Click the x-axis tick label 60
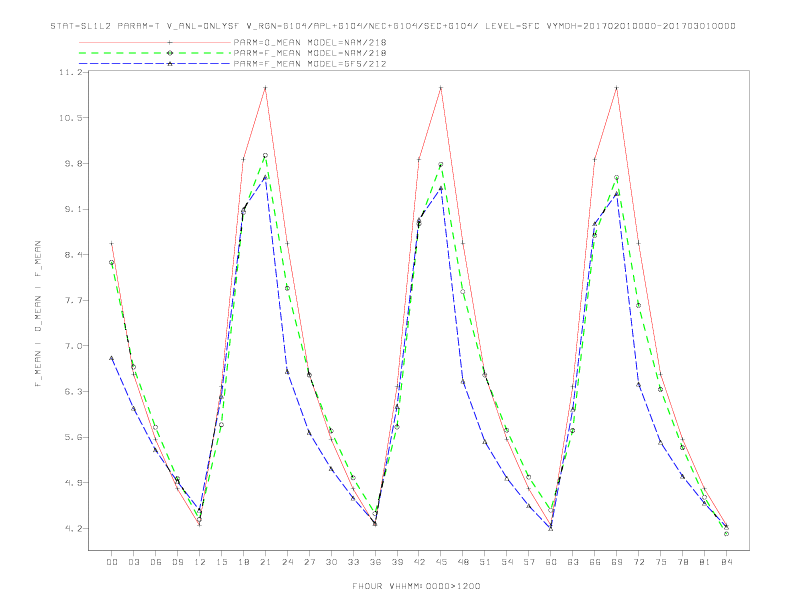 tap(551, 562)
